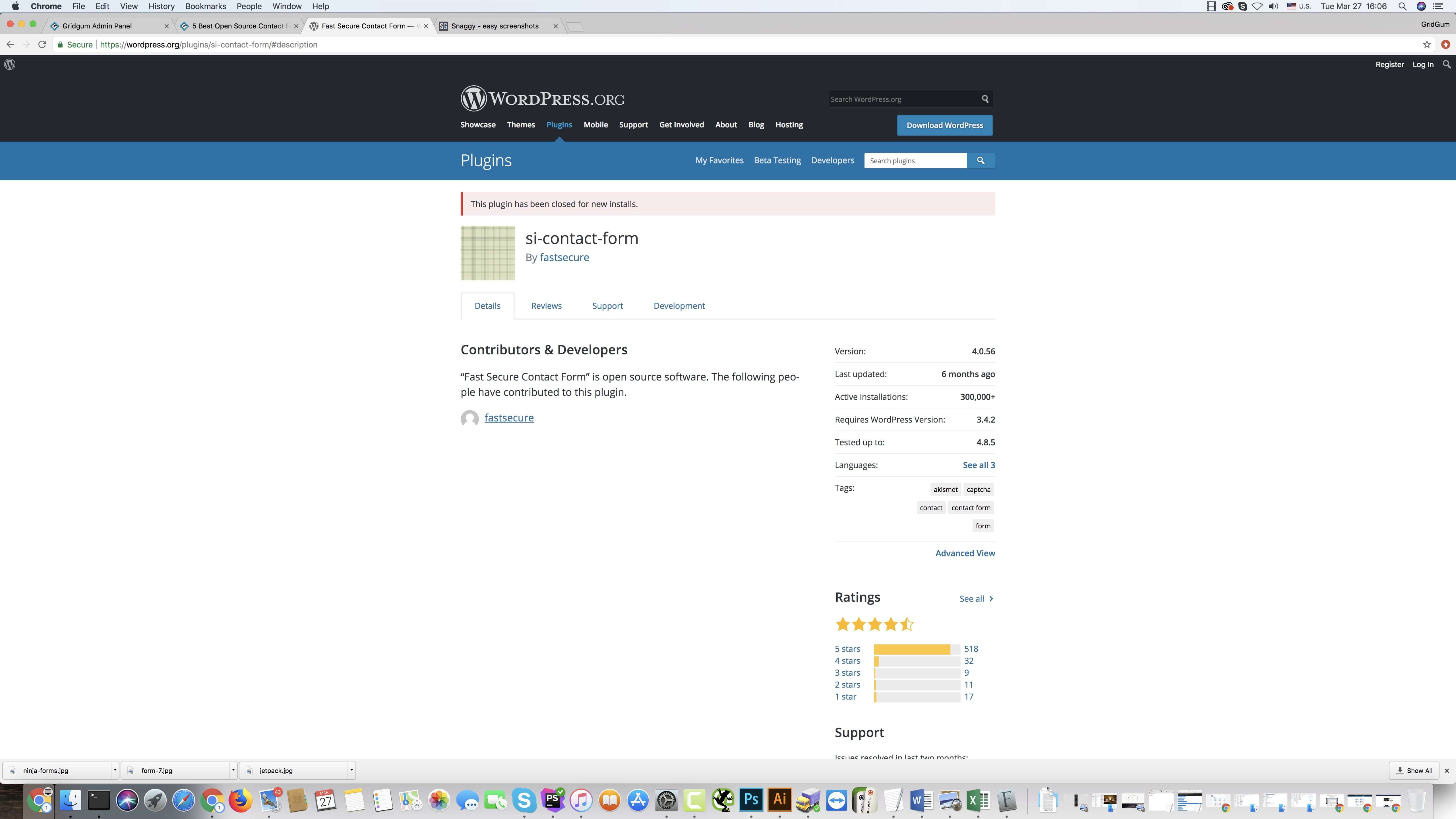Open Finder from the Dock
This screenshot has width=1456, height=819.
tap(71, 800)
